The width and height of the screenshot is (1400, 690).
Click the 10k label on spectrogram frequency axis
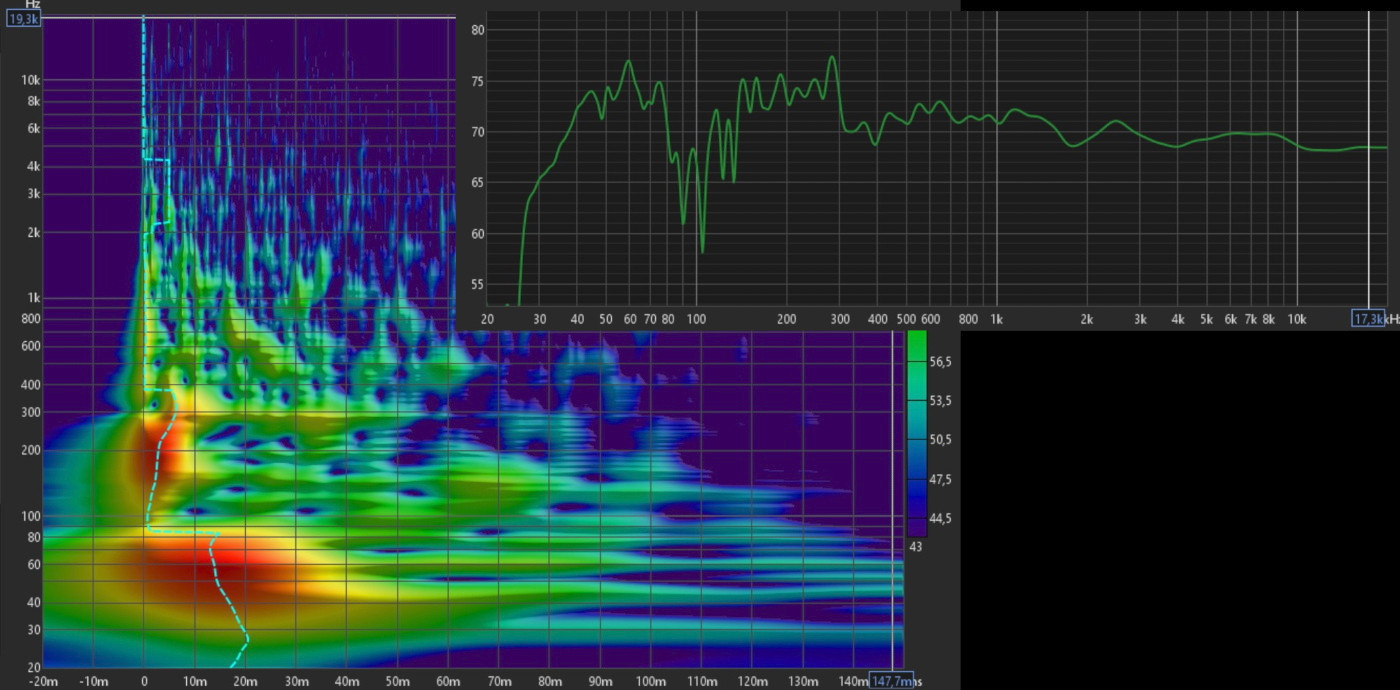pos(30,80)
